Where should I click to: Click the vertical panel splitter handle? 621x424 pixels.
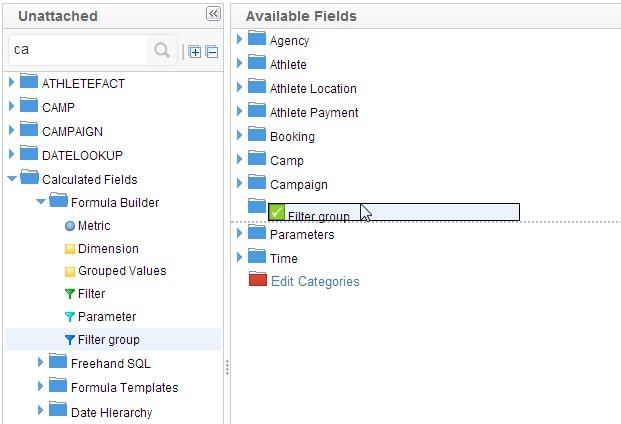(x=227, y=367)
